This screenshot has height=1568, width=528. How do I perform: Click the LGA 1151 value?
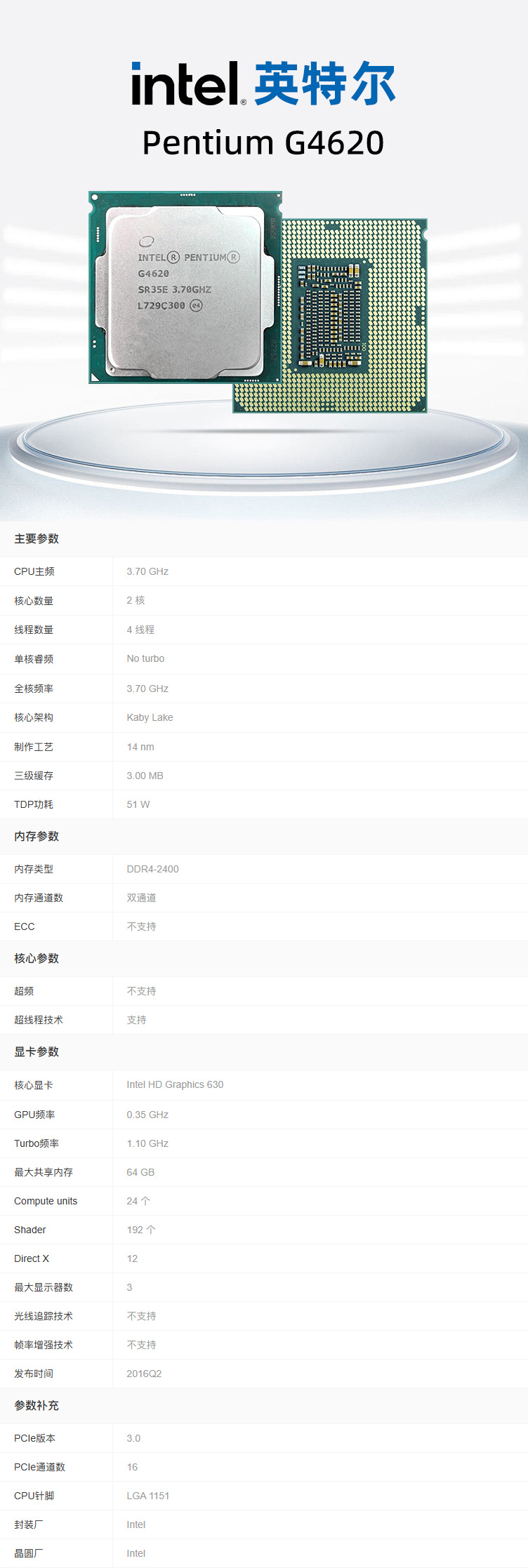pyautogui.click(x=147, y=1496)
